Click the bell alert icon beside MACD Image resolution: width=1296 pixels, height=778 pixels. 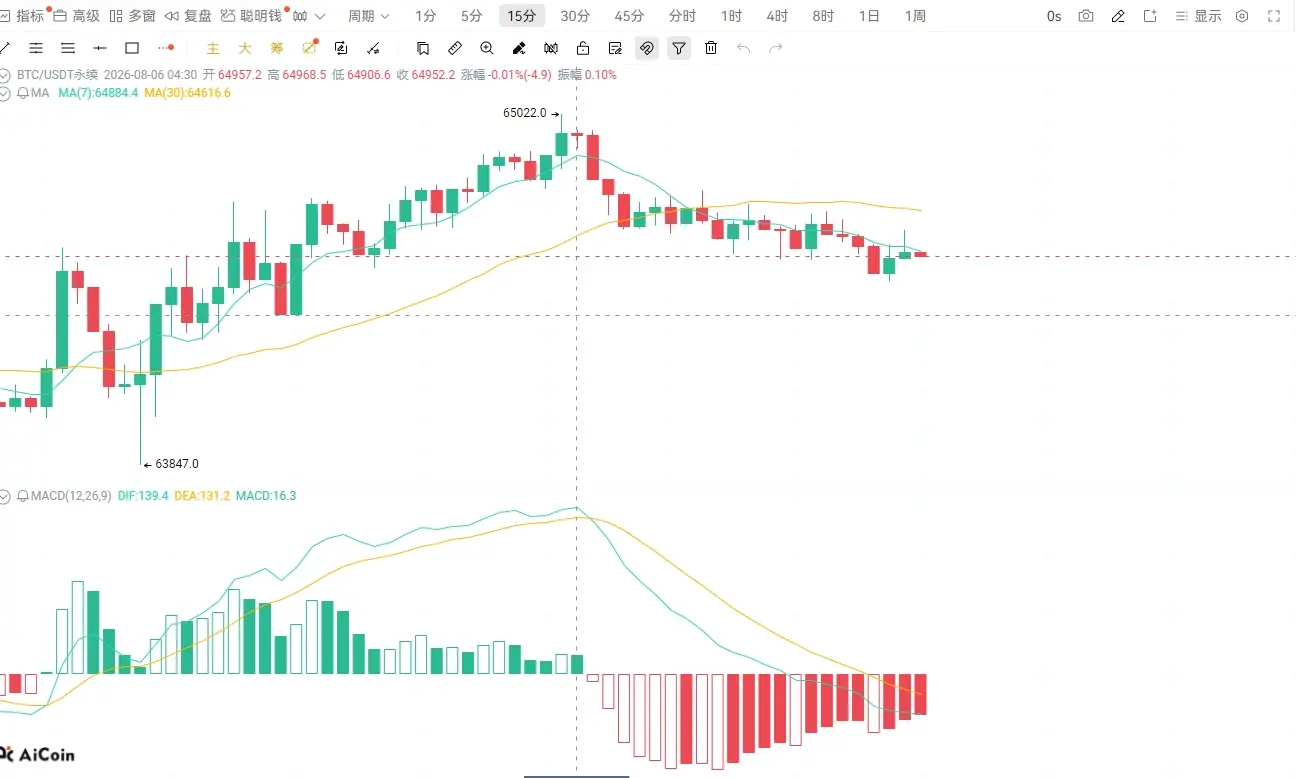coord(23,496)
